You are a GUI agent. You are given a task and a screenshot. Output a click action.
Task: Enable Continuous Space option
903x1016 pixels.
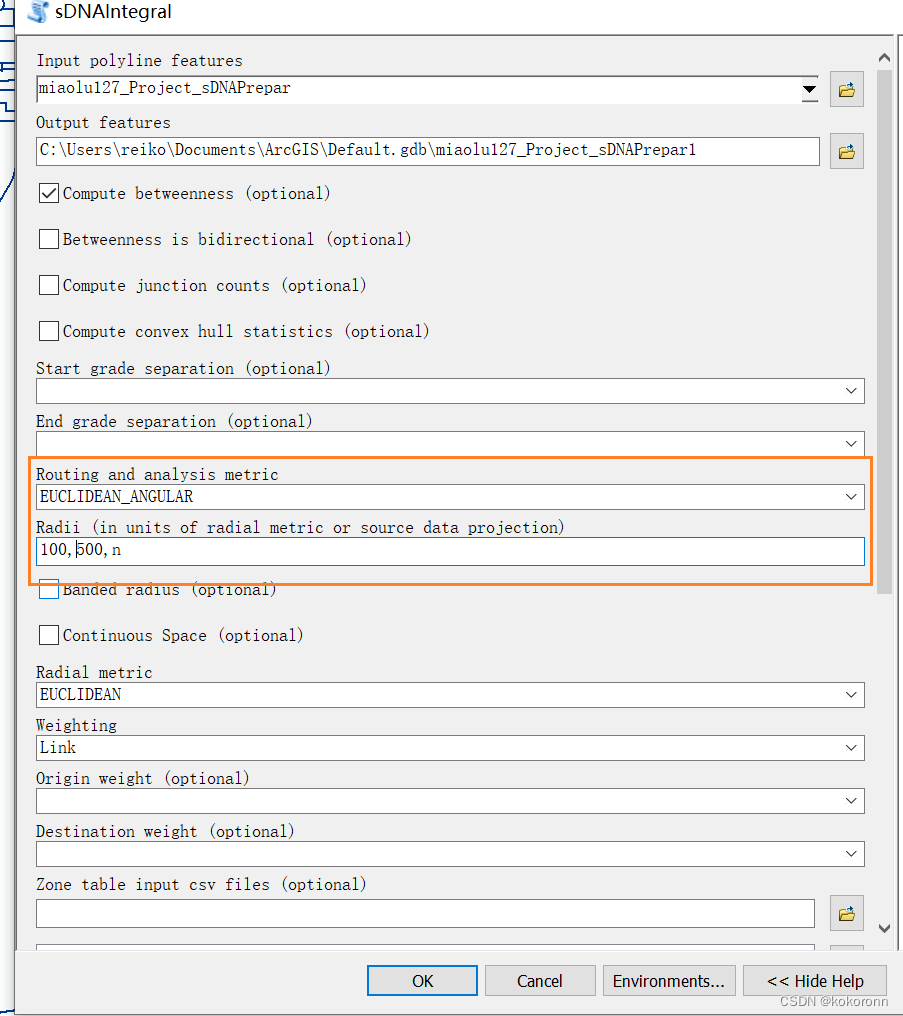coord(48,635)
